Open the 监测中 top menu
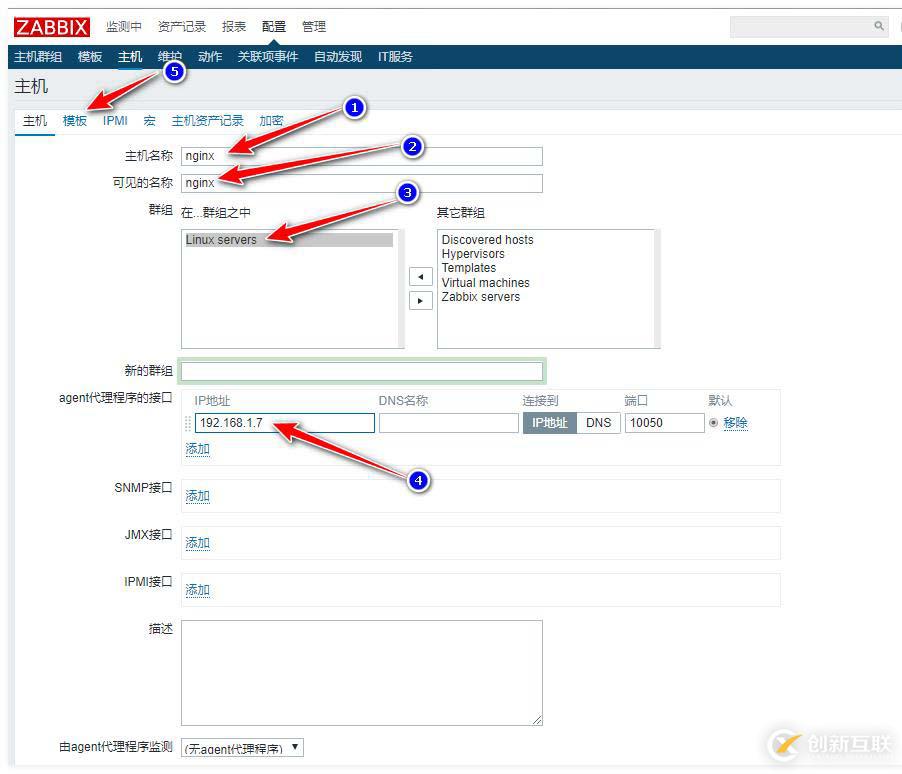This screenshot has width=902, height=774. (x=124, y=26)
